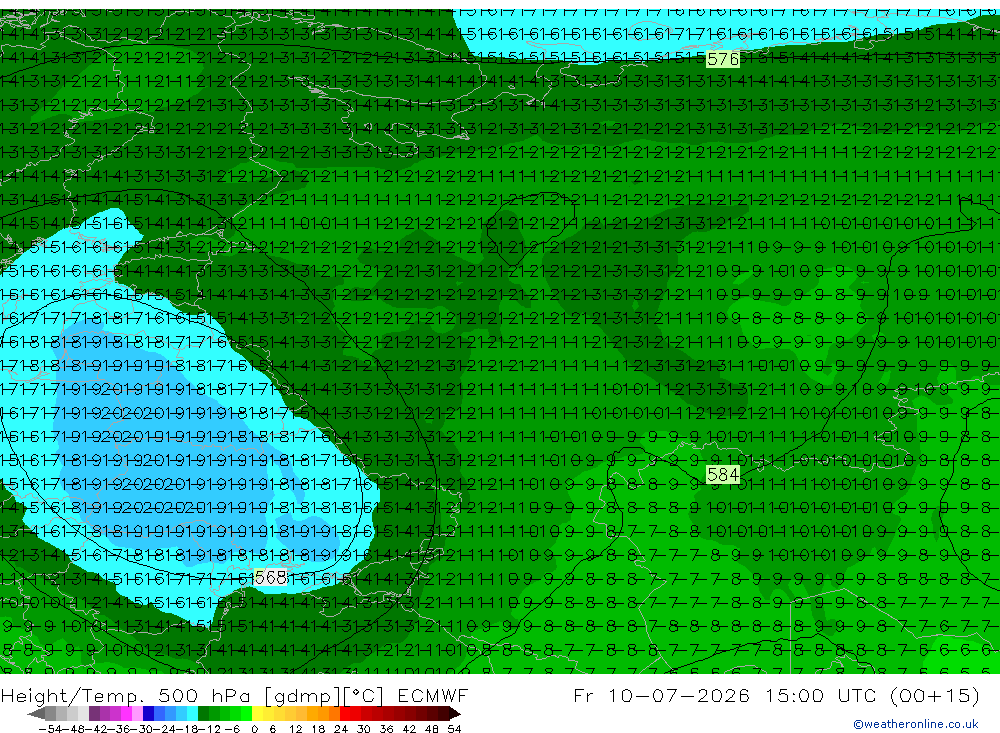Click the left gray arrow of color scale
Viewport: 1000px width, 733px height.
(36, 714)
